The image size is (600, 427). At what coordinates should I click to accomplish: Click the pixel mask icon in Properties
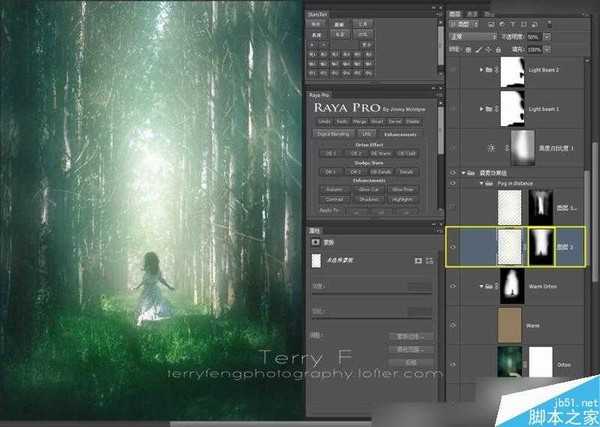pos(418,261)
